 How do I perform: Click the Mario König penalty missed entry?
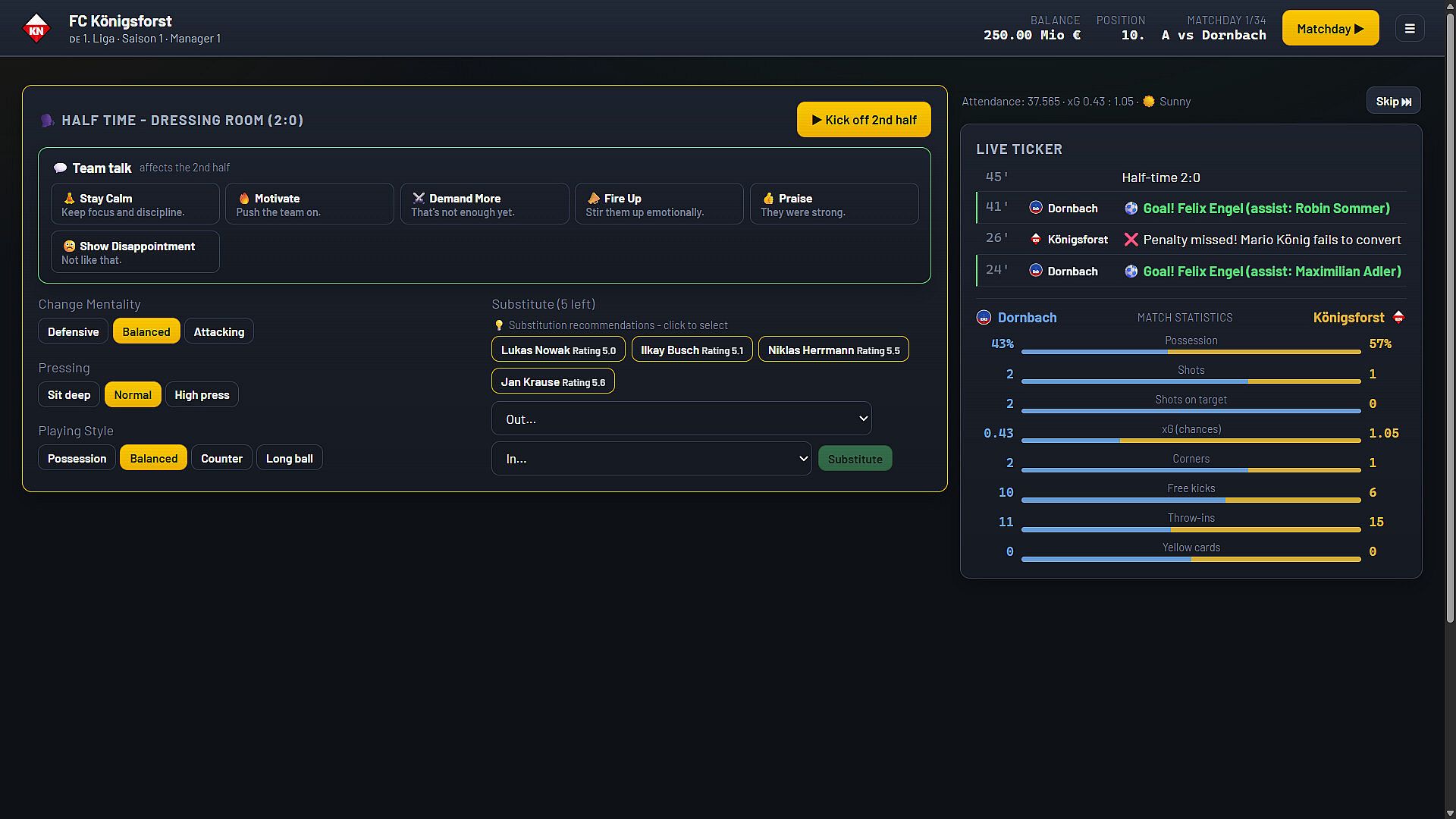[x=1191, y=240]
